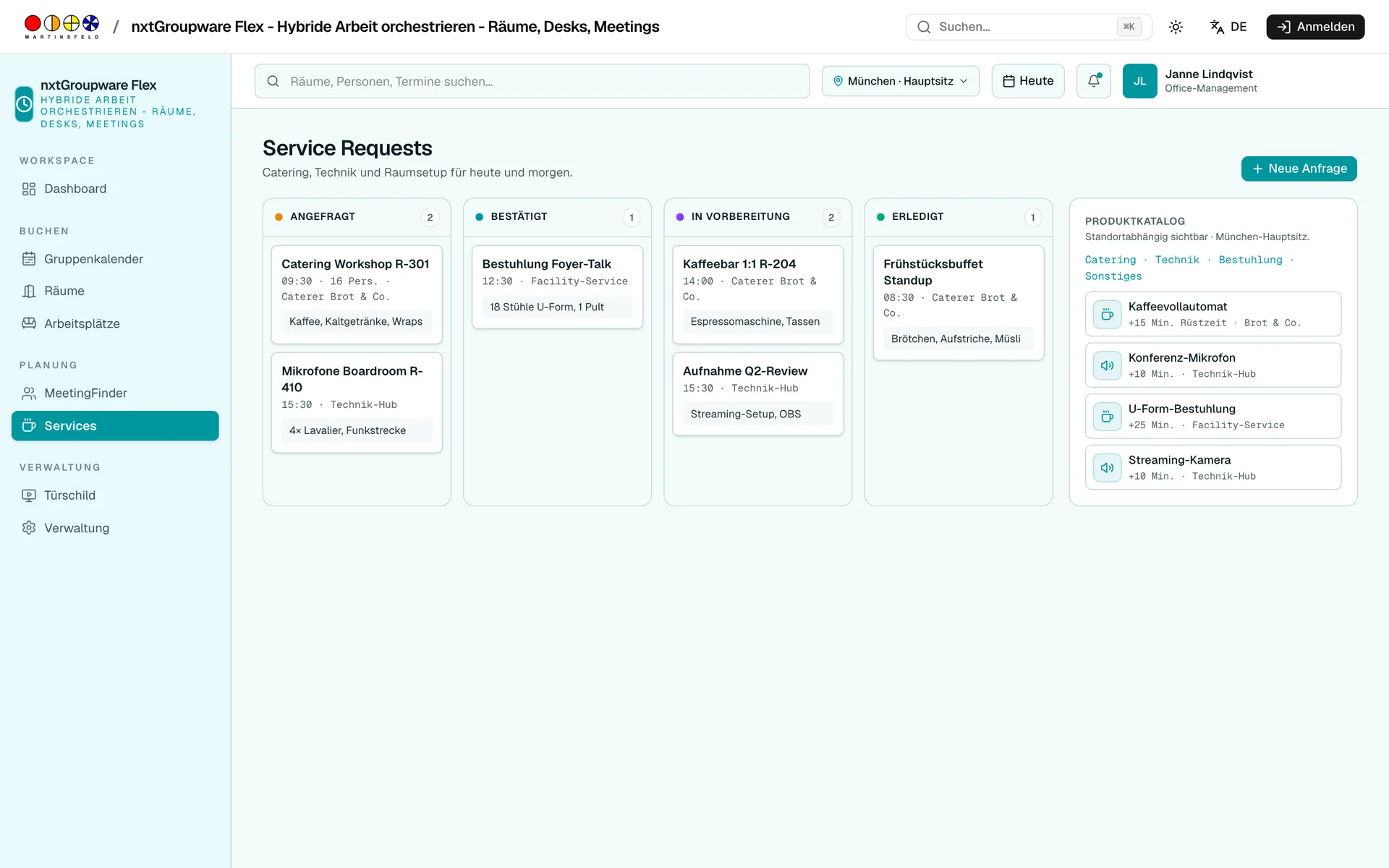Viewport: 1389px width, 868px height.
Task: Open Arbeitsplätze in sidebar
Action: point(115,323)
